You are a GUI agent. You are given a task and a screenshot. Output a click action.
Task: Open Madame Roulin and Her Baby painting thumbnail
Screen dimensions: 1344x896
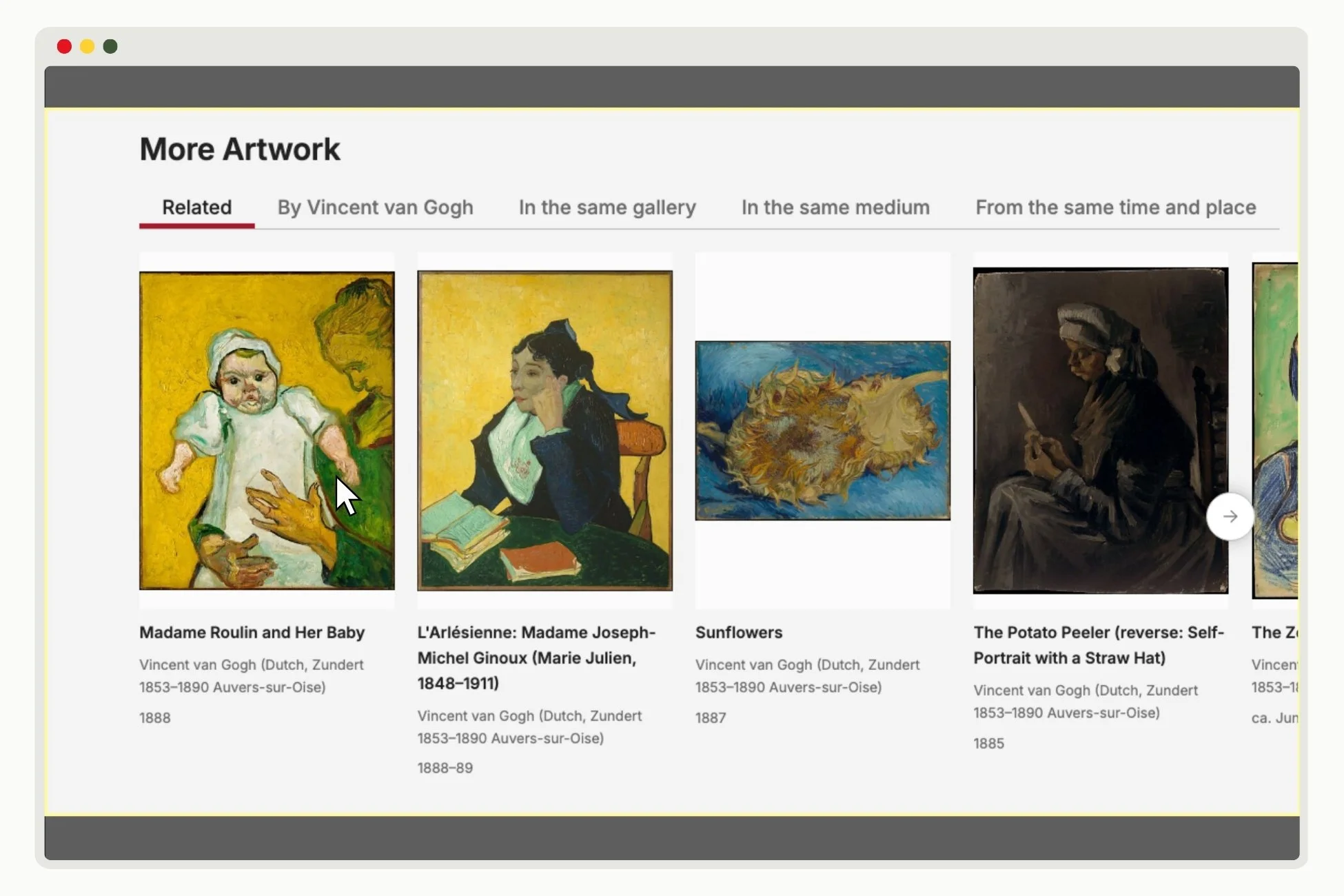267,431
